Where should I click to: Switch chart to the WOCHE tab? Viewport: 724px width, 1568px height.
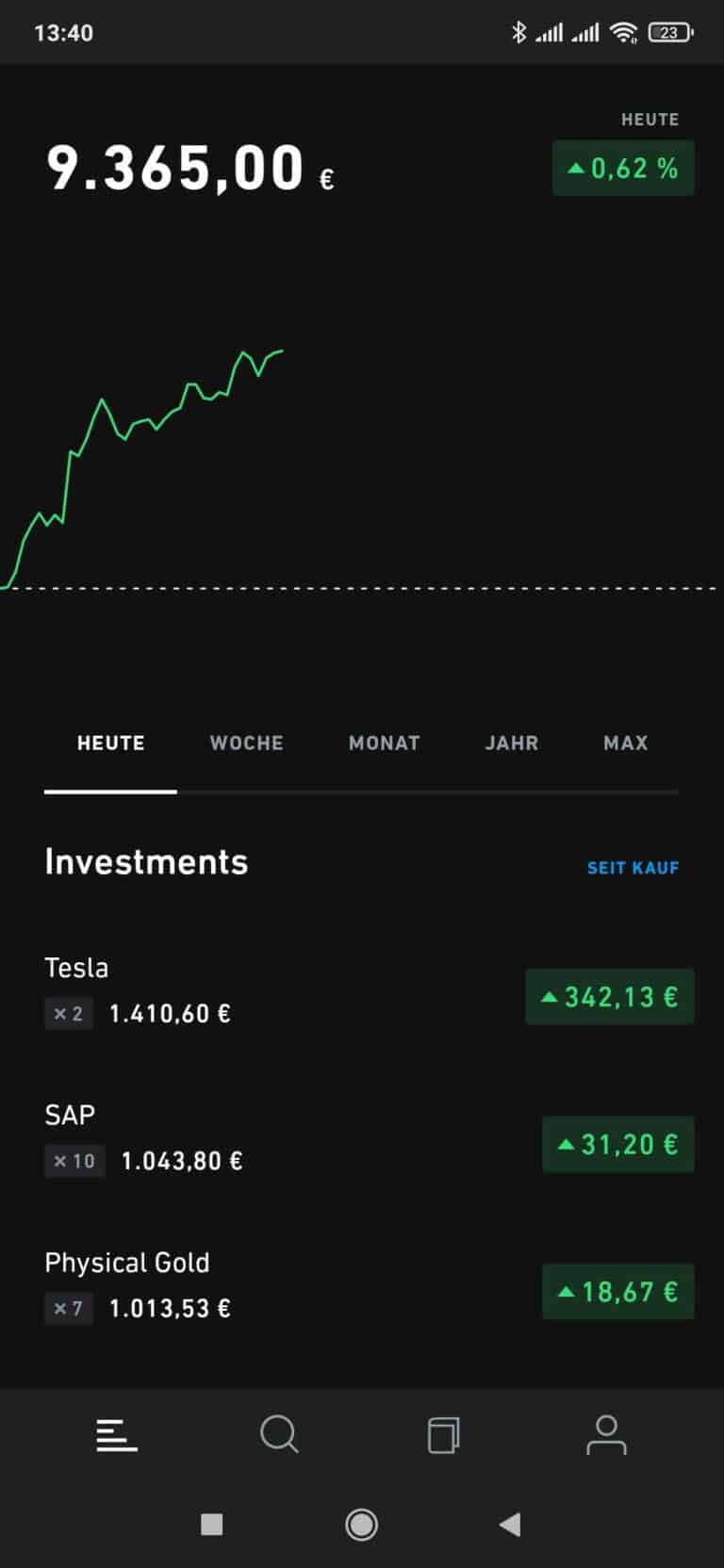pos(246,743)
